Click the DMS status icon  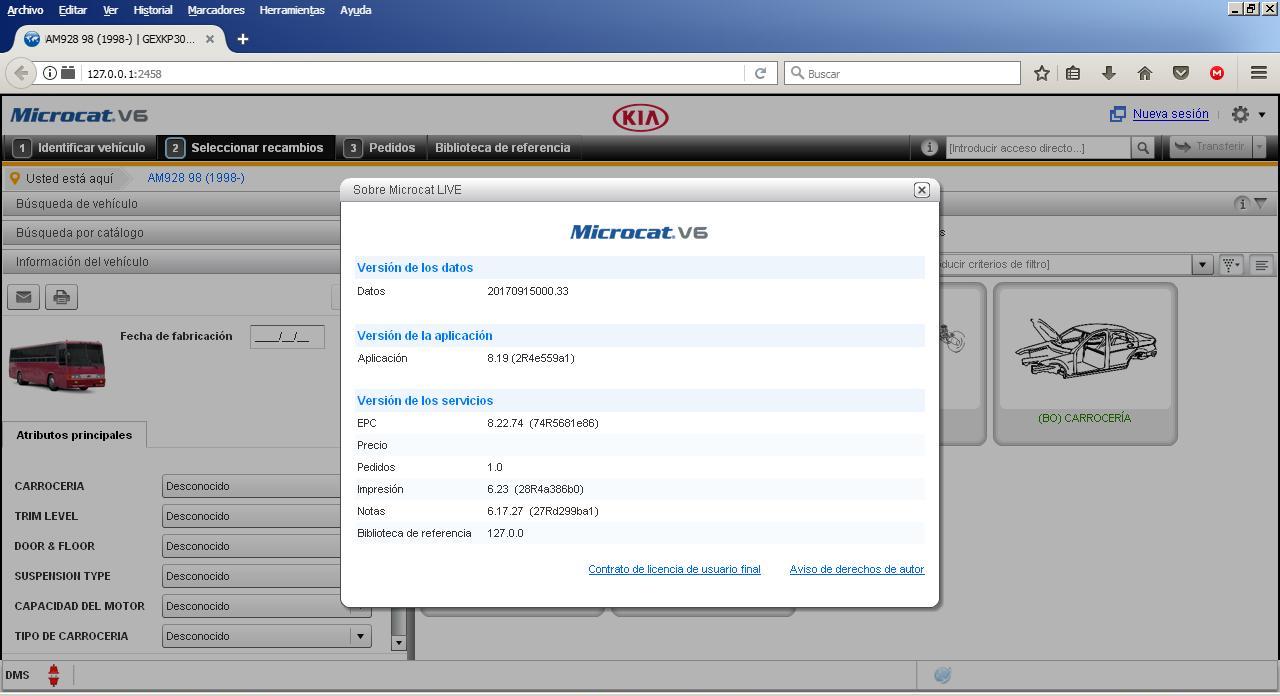54,675
